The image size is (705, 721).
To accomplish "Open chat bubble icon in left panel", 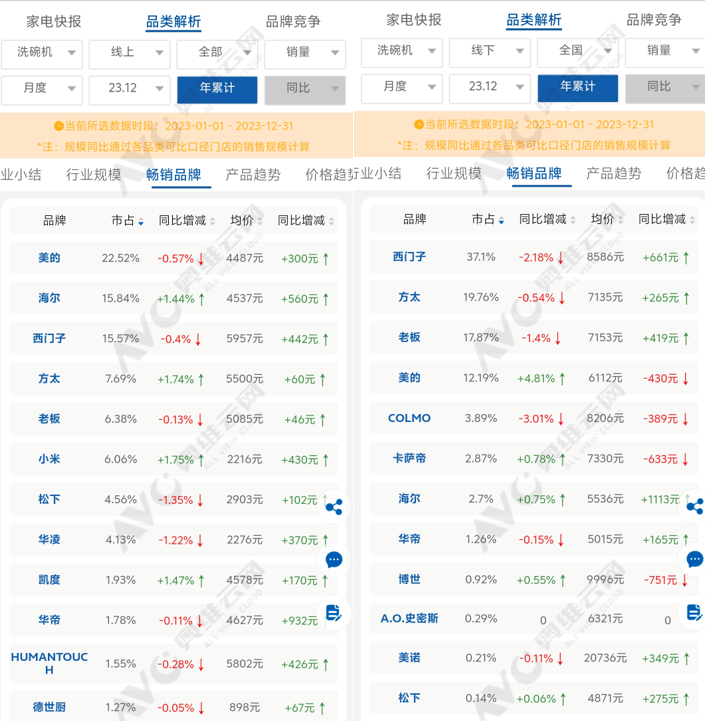I will click(x=334, y=560).
